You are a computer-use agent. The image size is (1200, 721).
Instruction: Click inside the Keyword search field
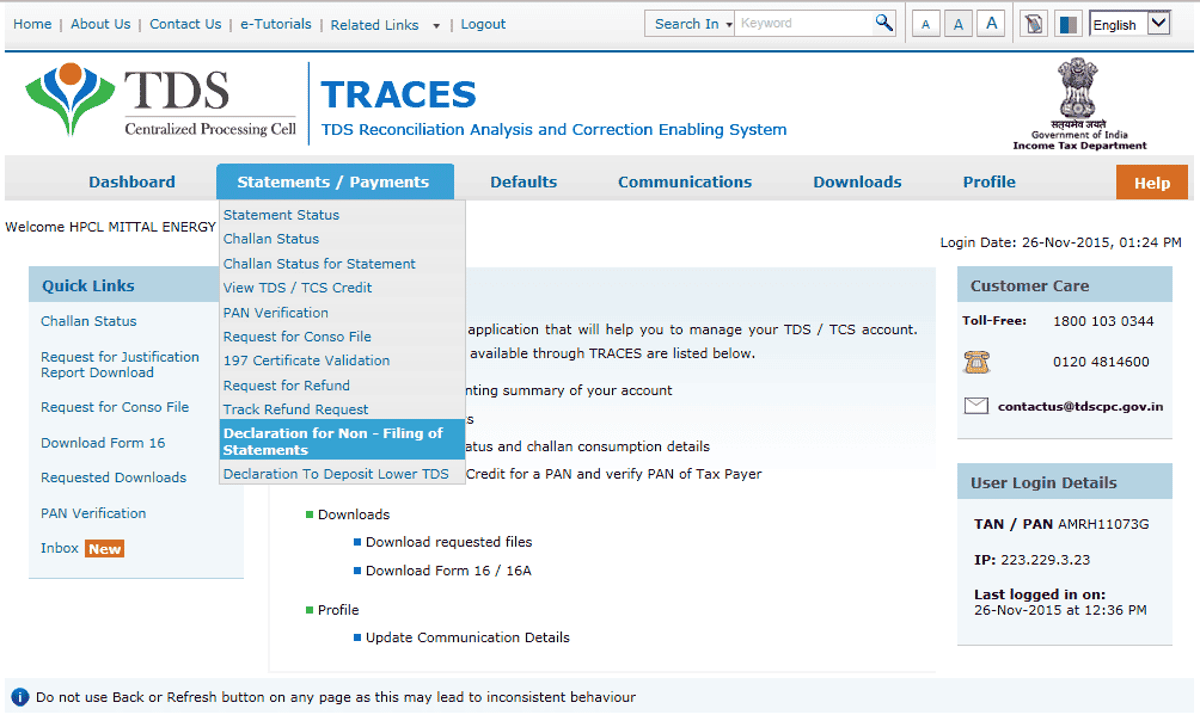pyautogui.click(x=803, y=23)
